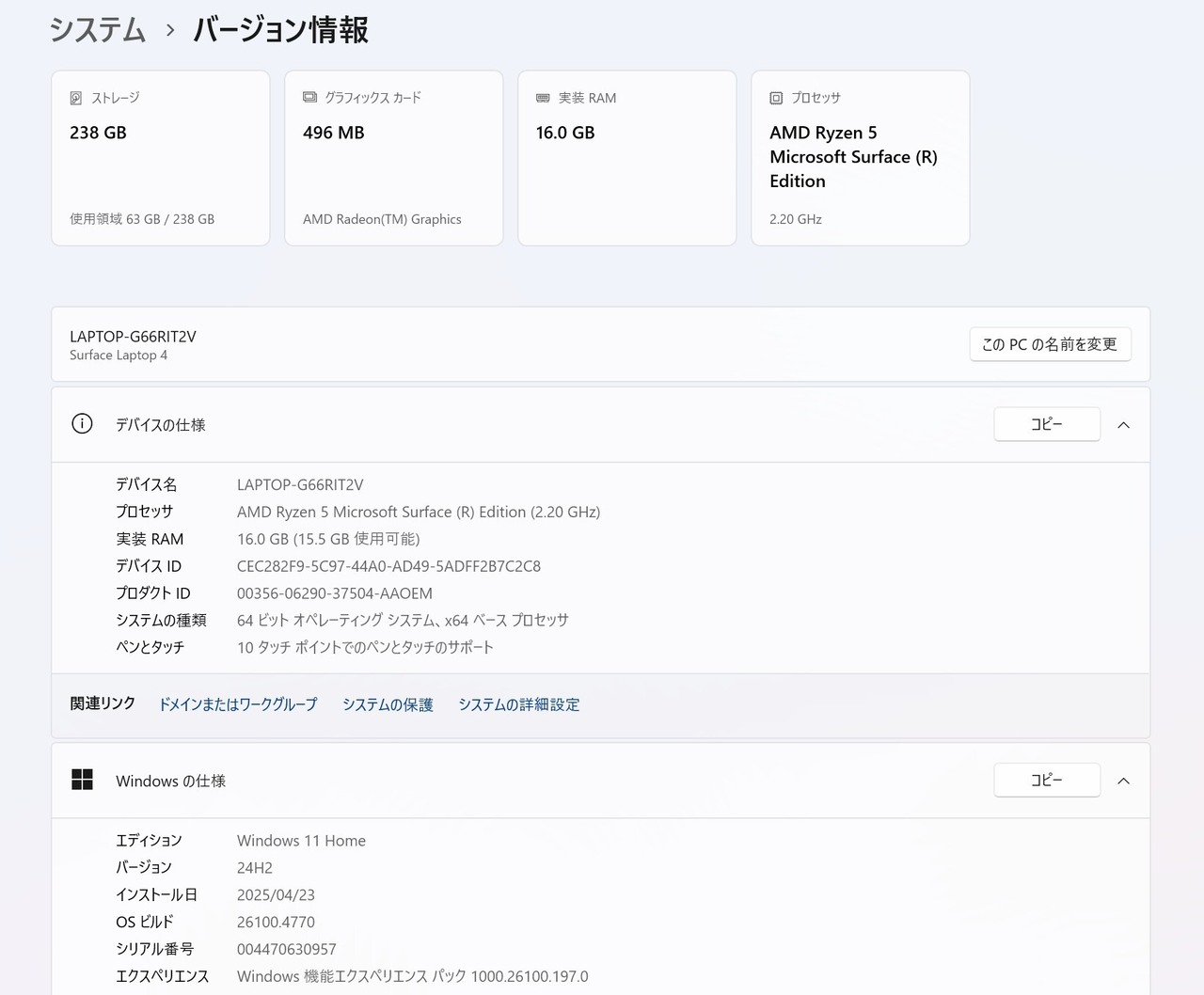
Task: Click the Windows の仕様 header title
Action: click(170, 781)
